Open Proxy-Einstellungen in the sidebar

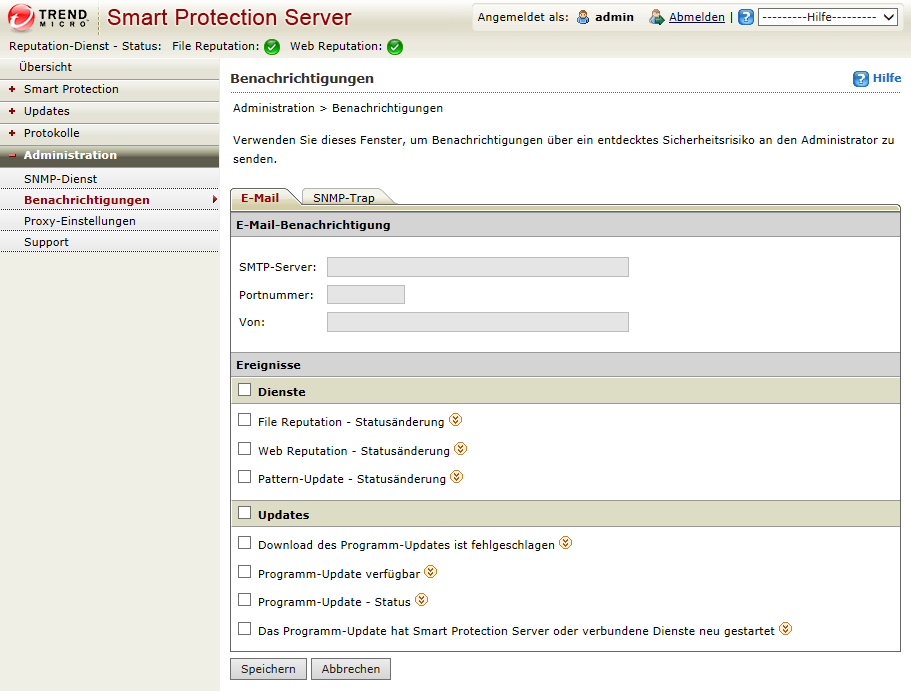click(80, 221)
